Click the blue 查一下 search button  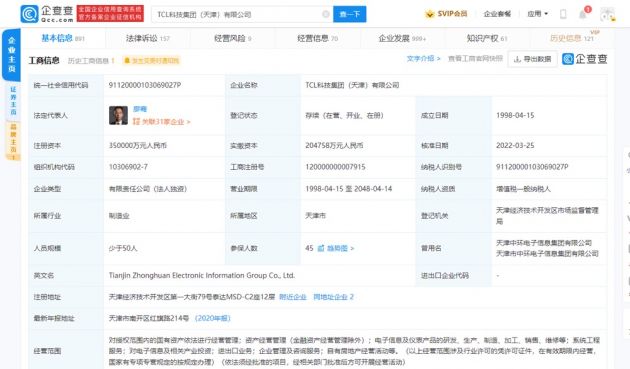click(x=350, y=14)
